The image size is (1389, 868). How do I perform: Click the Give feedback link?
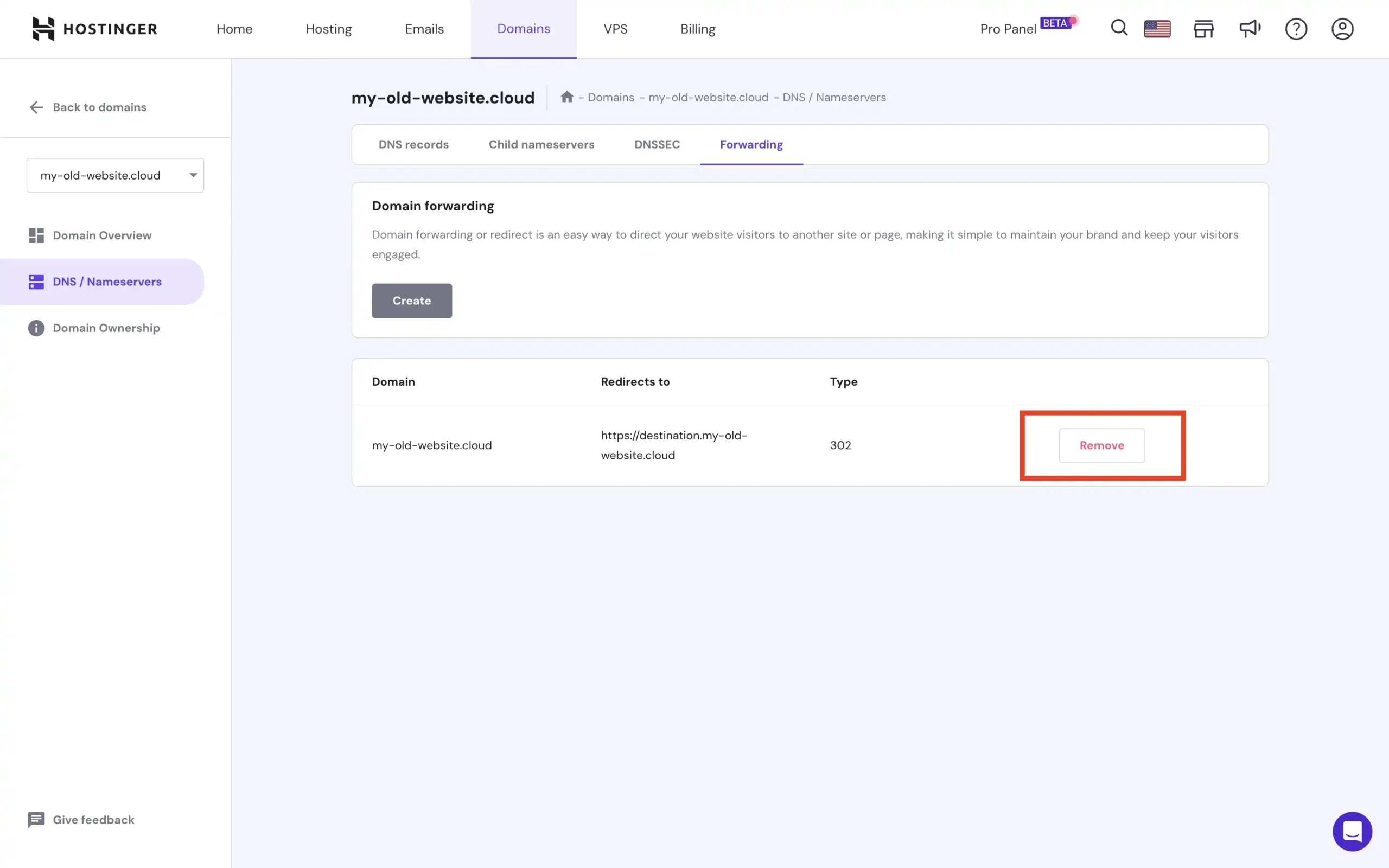coord(81,820)
